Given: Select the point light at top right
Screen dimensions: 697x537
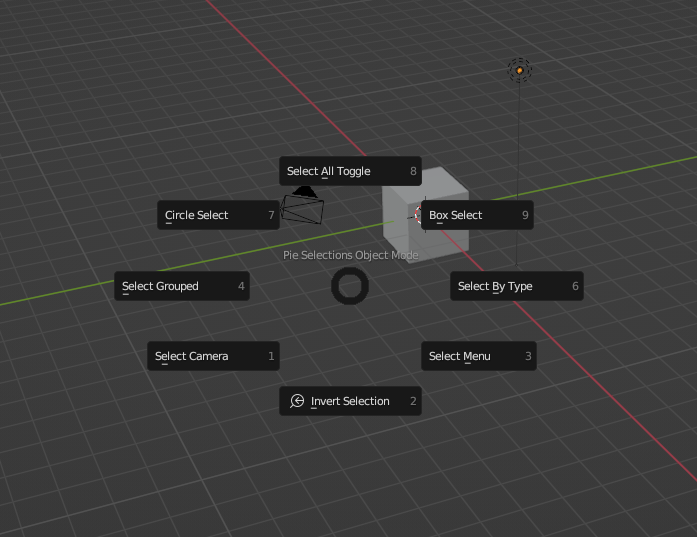Looking at the screenshot, I should pos(519,70).
